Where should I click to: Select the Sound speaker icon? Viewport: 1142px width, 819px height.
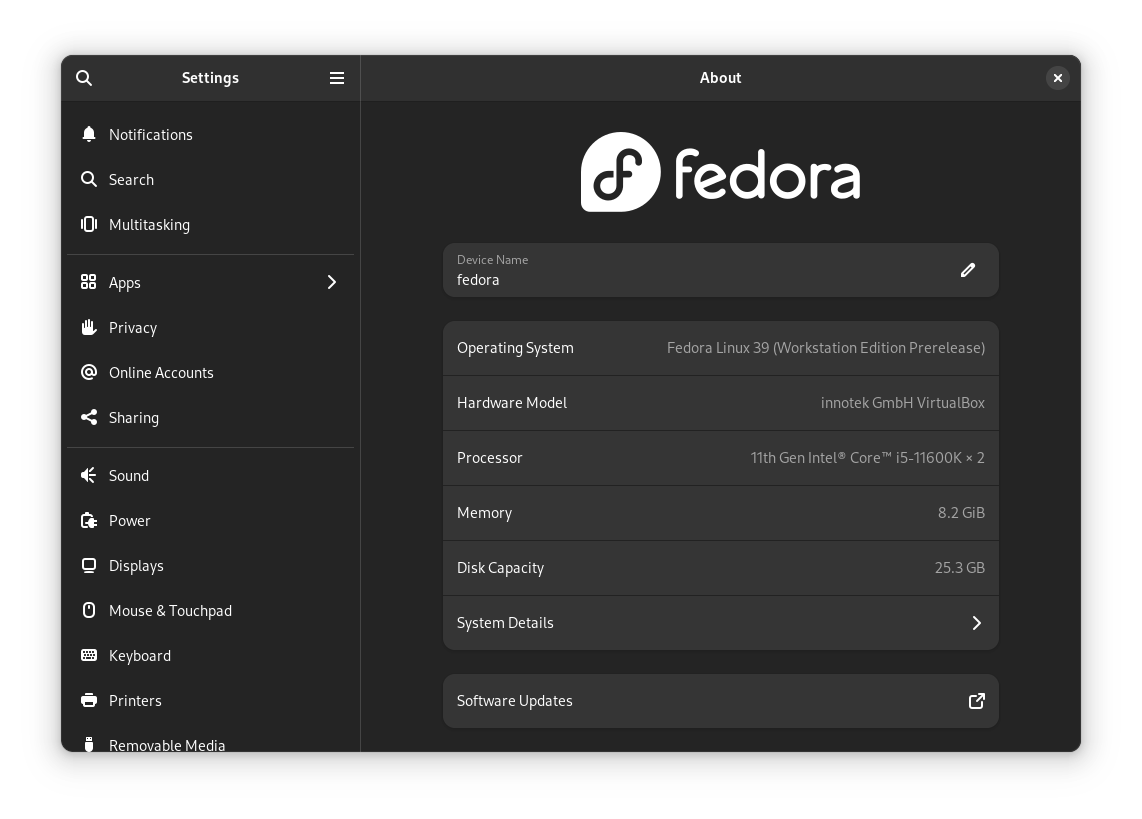[x=88, y=475]
